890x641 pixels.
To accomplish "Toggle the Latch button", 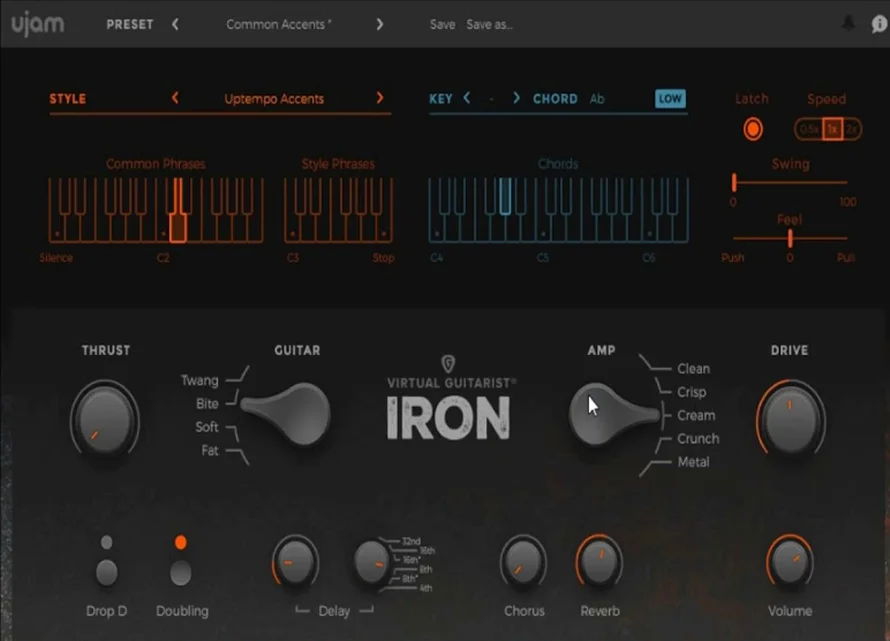I will [x=752, y=129].
